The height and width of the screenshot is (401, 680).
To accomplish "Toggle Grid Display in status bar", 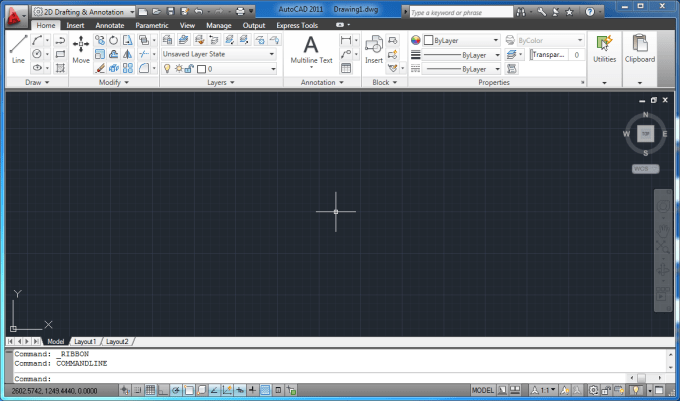I will [150, 390].
